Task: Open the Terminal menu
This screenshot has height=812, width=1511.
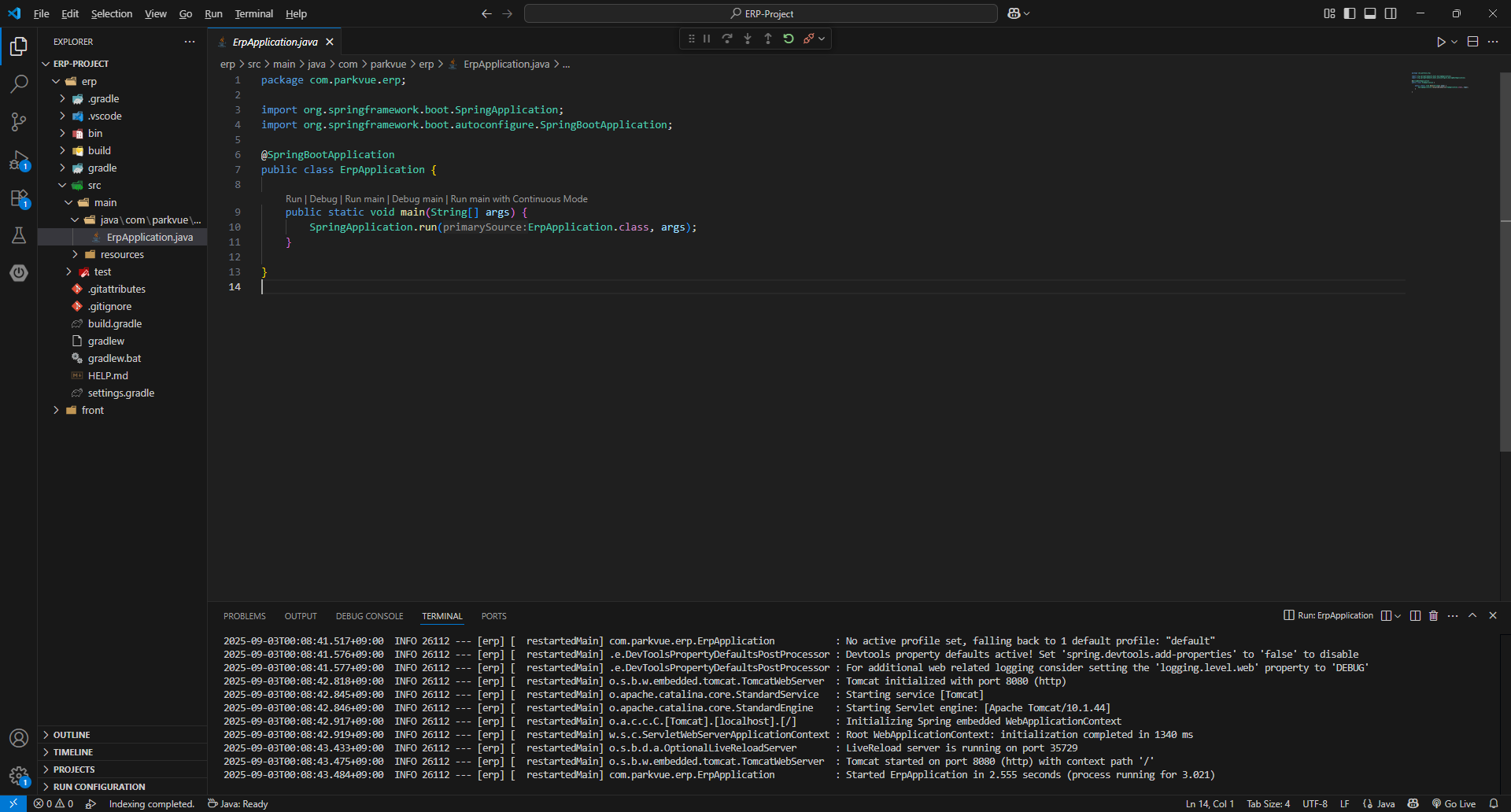Action: coord(253,13)
